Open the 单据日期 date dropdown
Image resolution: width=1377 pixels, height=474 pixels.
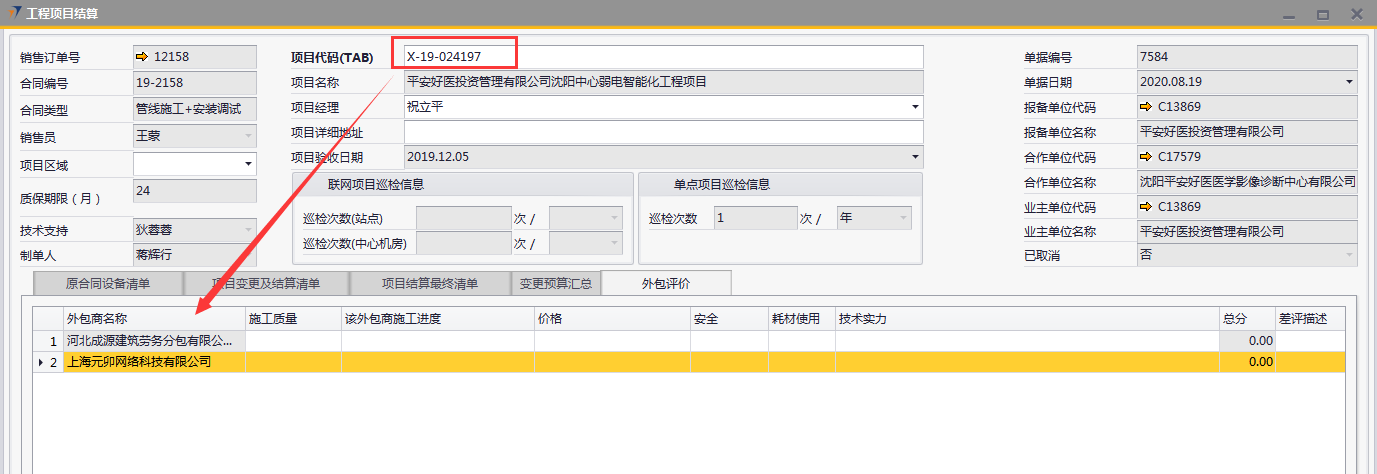pos(1349,82)
